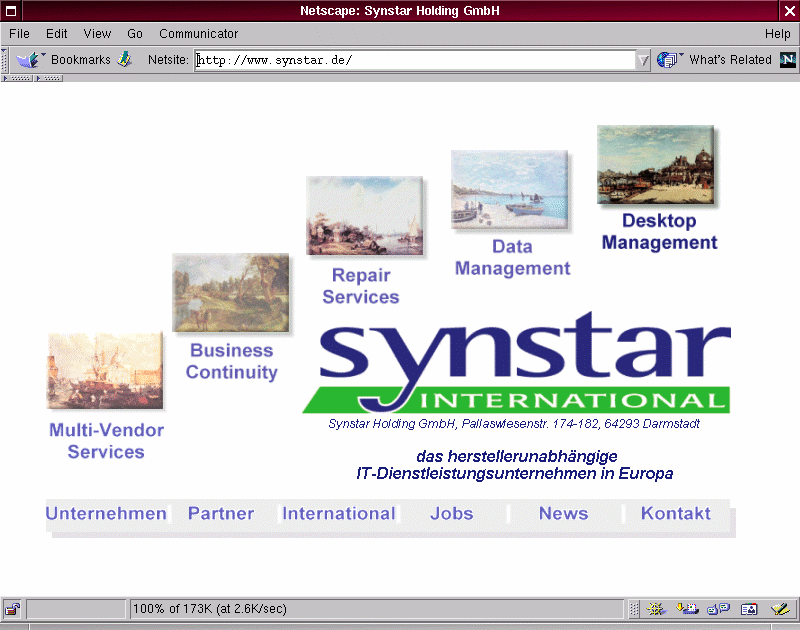Viewport: 800px width, 630px height.
Task: Click into the Netsite URL field
Action: point(415,61)
